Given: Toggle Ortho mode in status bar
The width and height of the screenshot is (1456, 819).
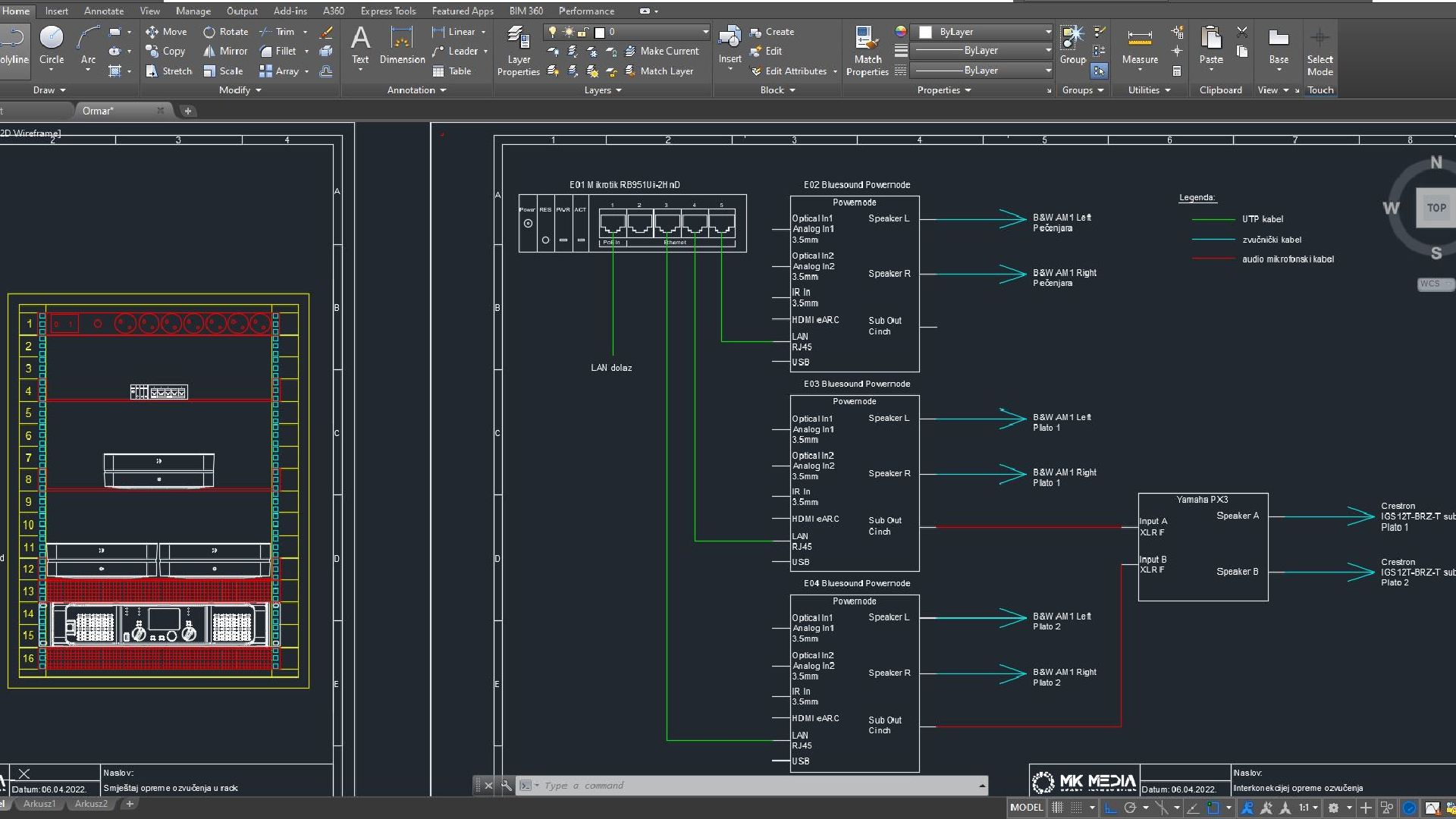Looking at the screenshot, I should [1111, 808].
